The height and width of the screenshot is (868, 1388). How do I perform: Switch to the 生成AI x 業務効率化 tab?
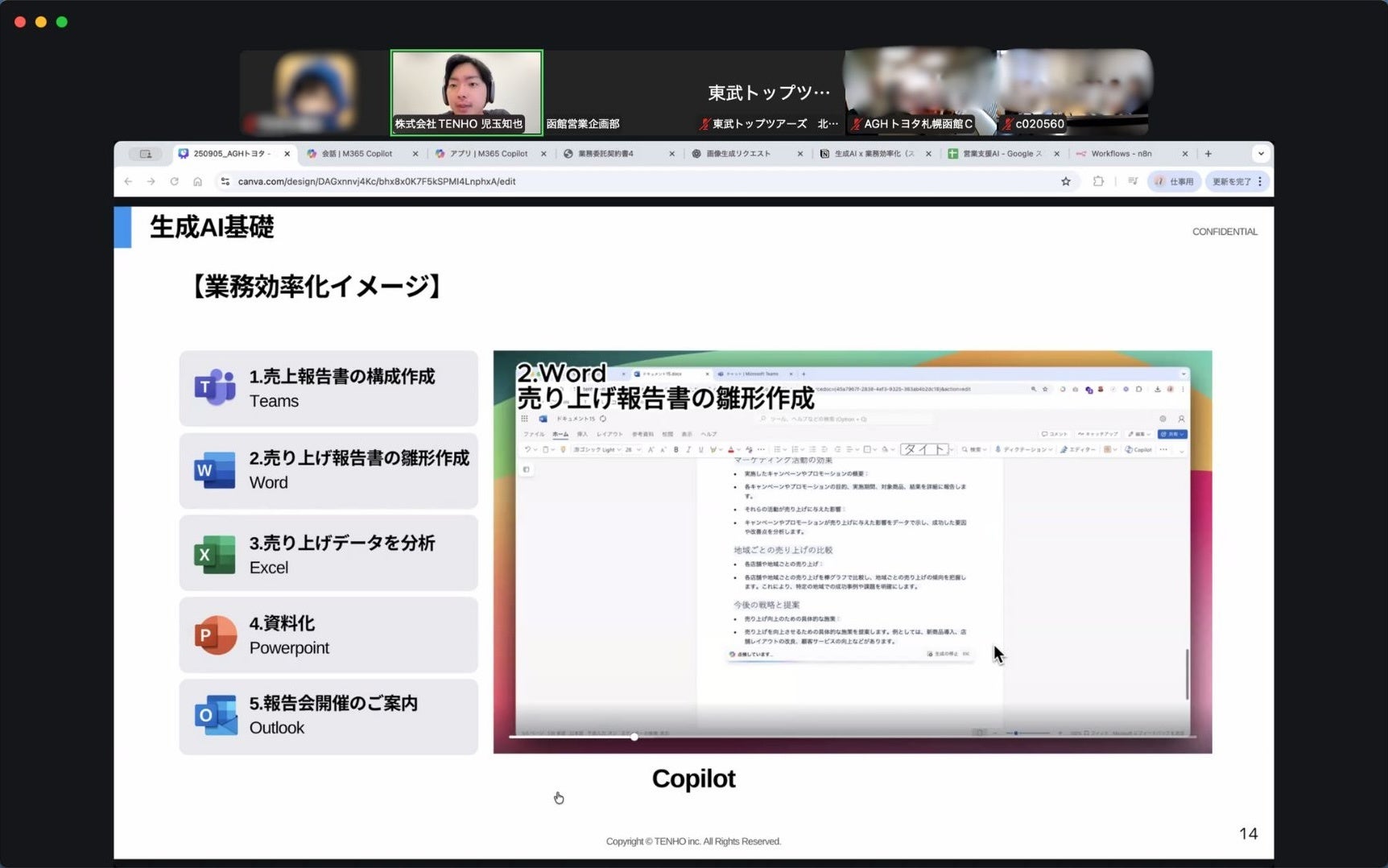click(x=874, y=154)
